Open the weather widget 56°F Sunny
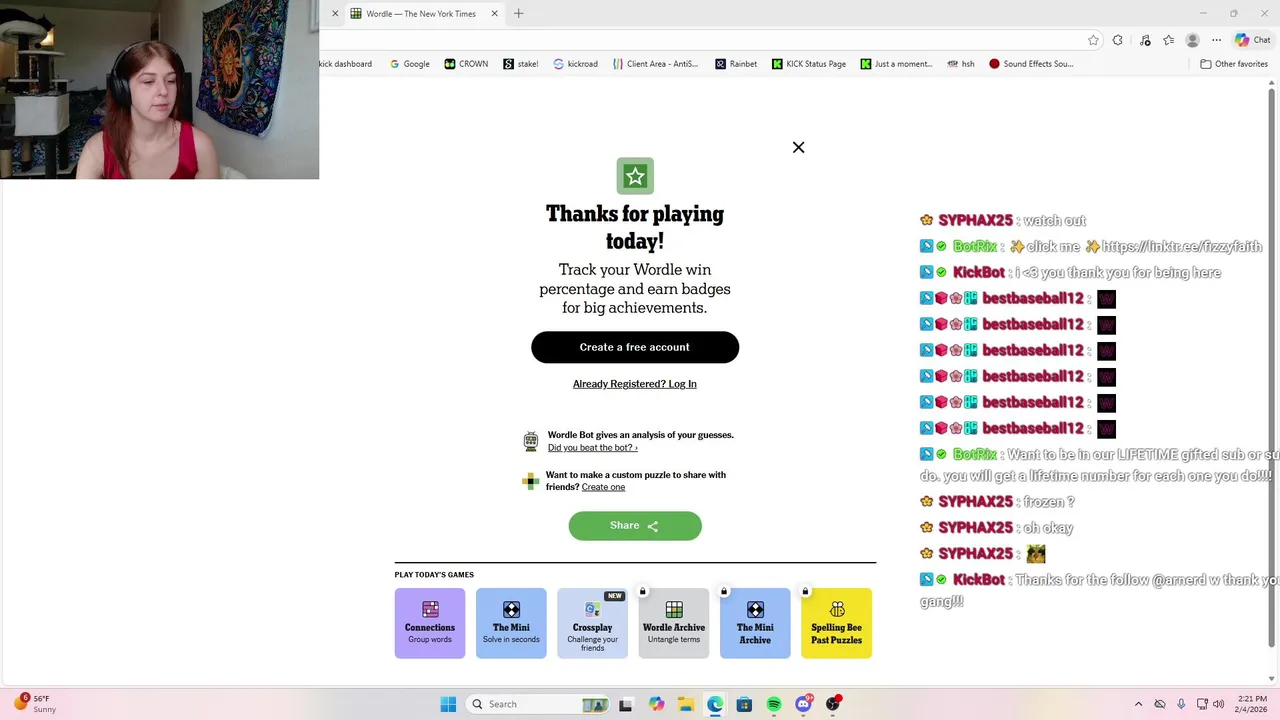 pyautogui.click(x=34, y=704)
